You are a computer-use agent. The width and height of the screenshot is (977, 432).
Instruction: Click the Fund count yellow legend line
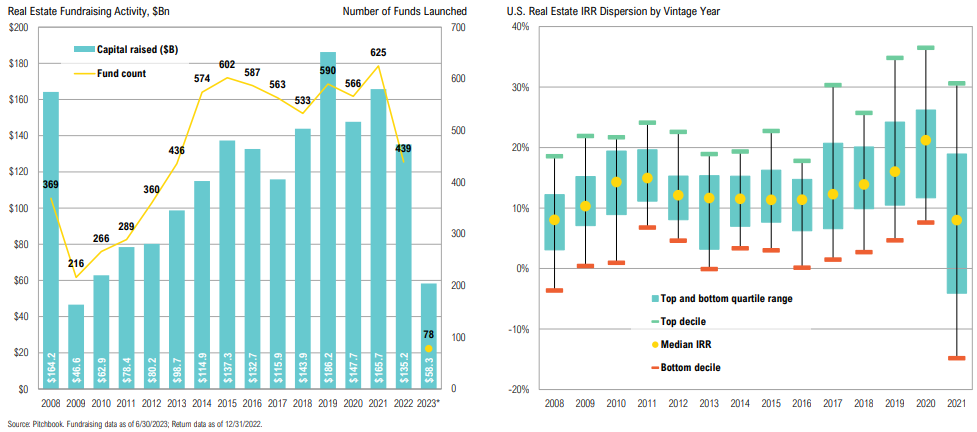(x=84, y=72)
